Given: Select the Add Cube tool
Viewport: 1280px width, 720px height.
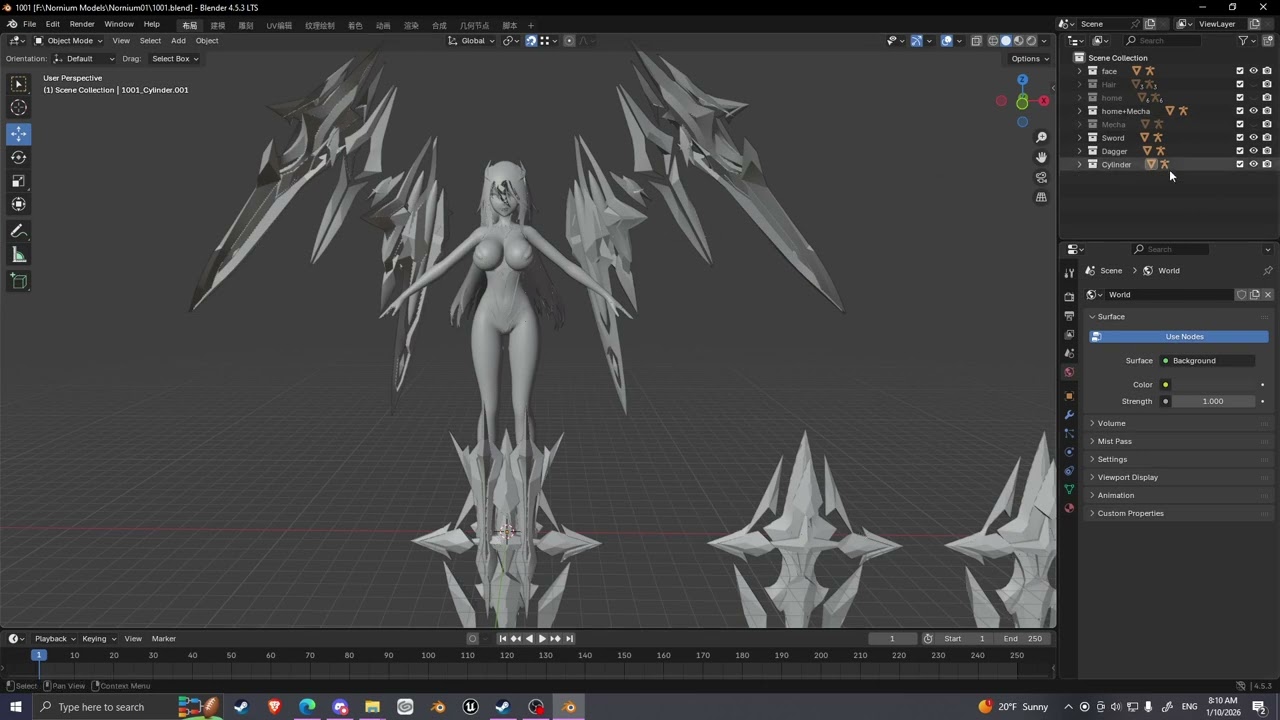Looking at the screenshot, I should point(19,281).
